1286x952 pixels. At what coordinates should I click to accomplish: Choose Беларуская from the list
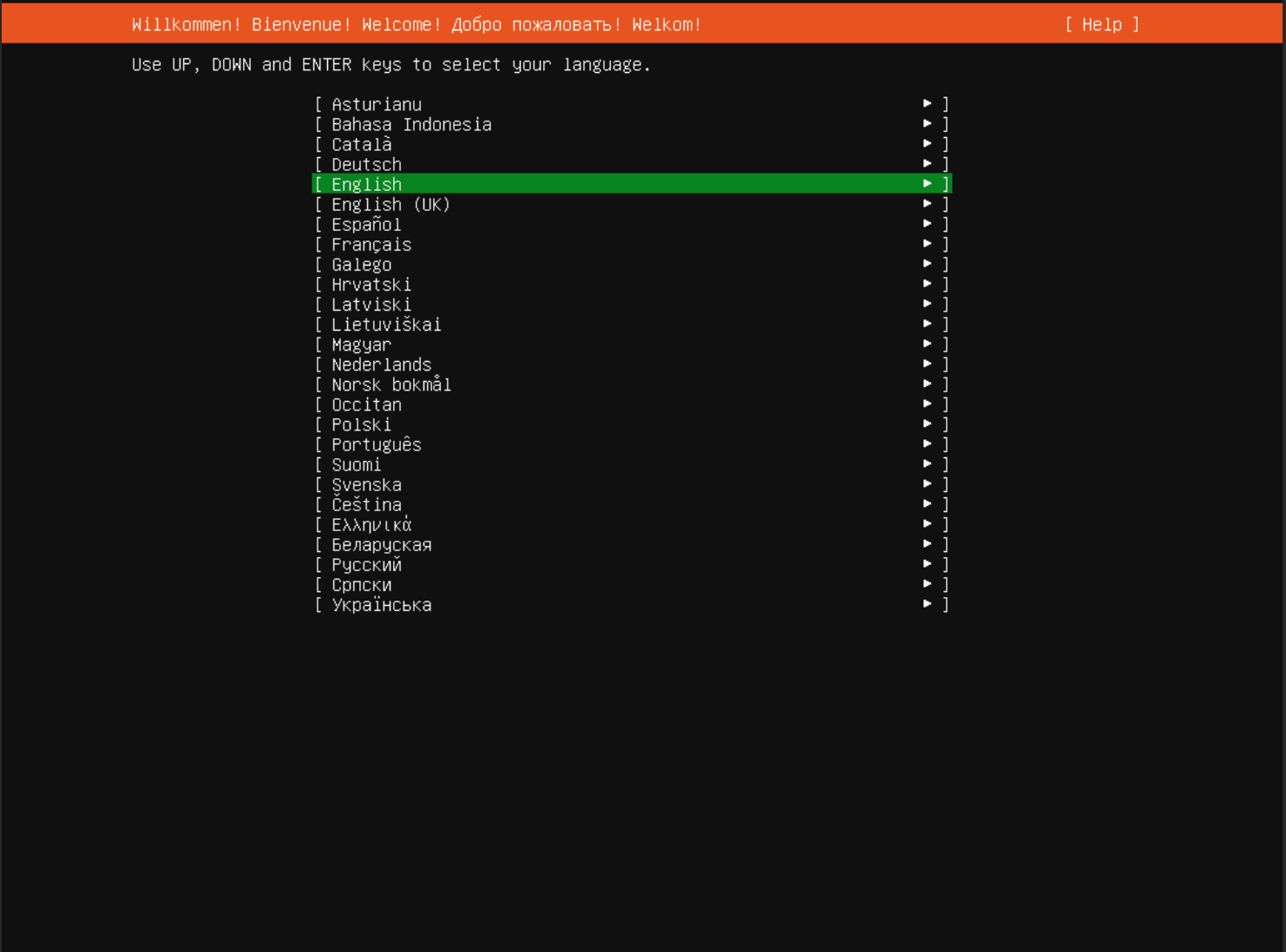point(382,544)
